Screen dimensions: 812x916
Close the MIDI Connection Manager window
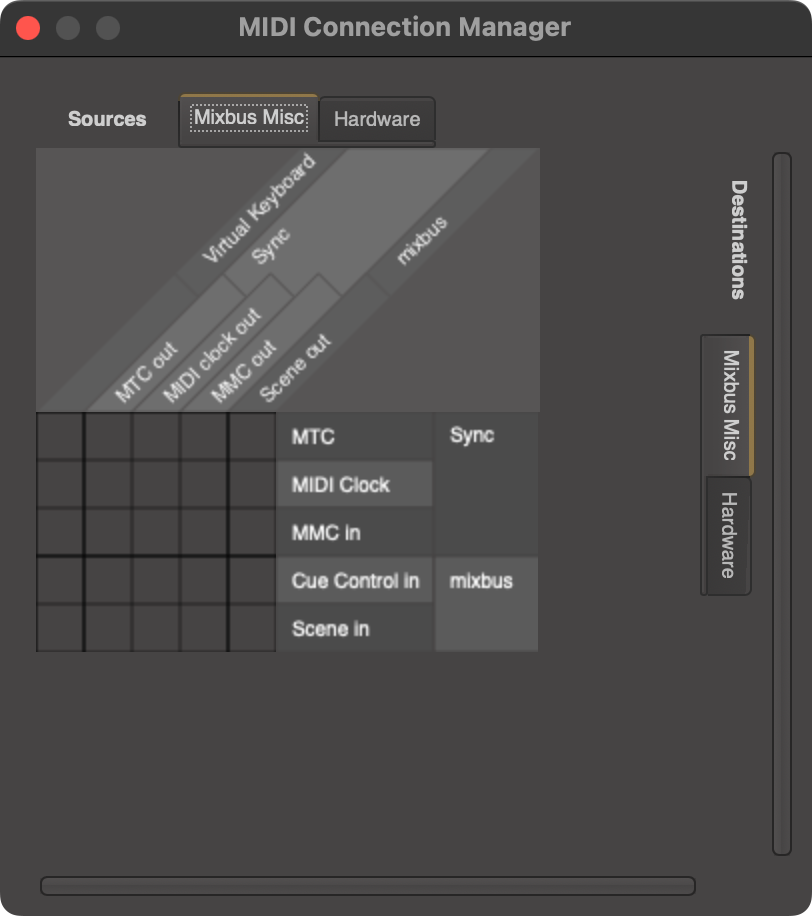point(28,27)
